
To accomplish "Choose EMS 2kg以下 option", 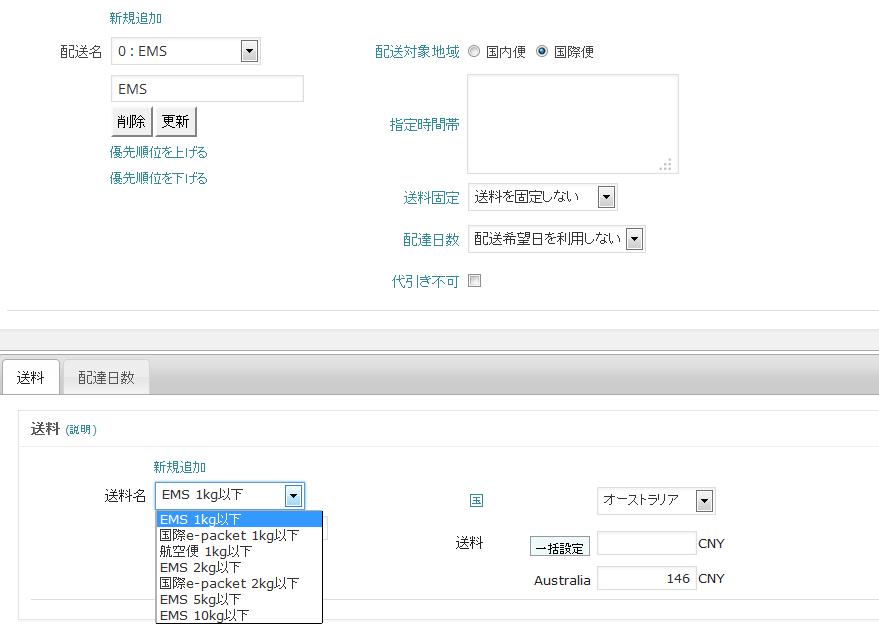I will click(x=239, y=567).
